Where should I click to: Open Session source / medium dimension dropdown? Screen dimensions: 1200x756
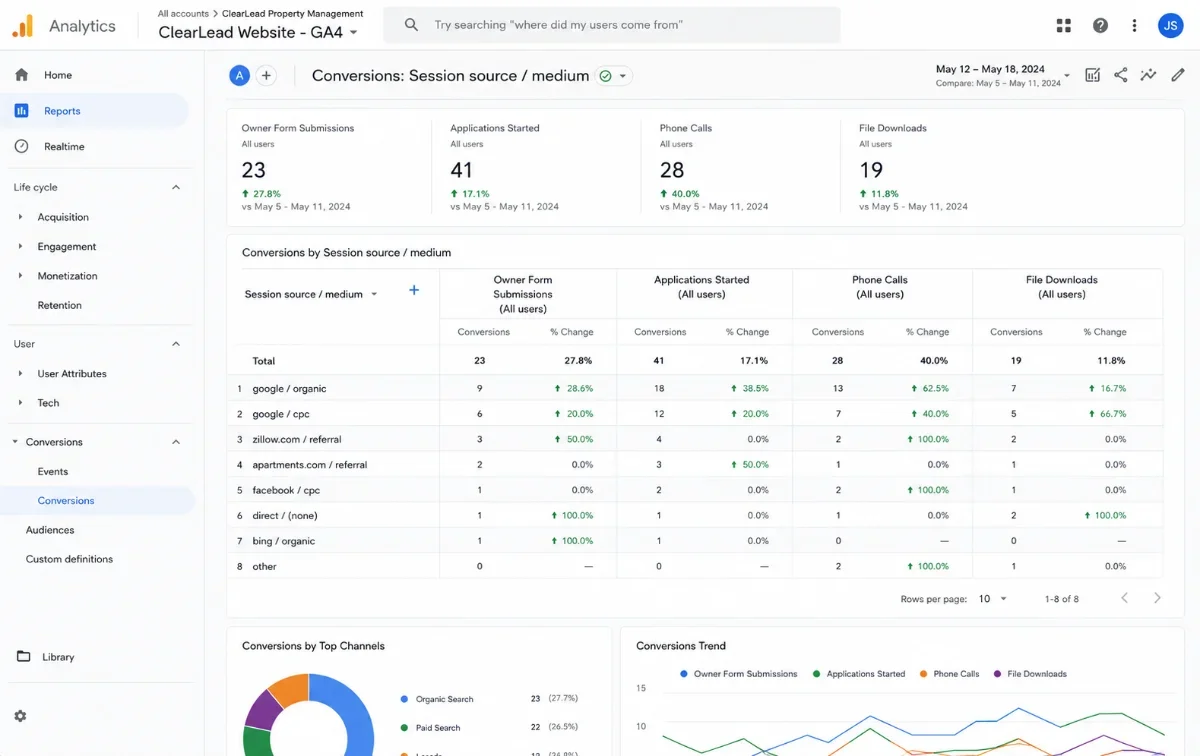click(311, 294)
